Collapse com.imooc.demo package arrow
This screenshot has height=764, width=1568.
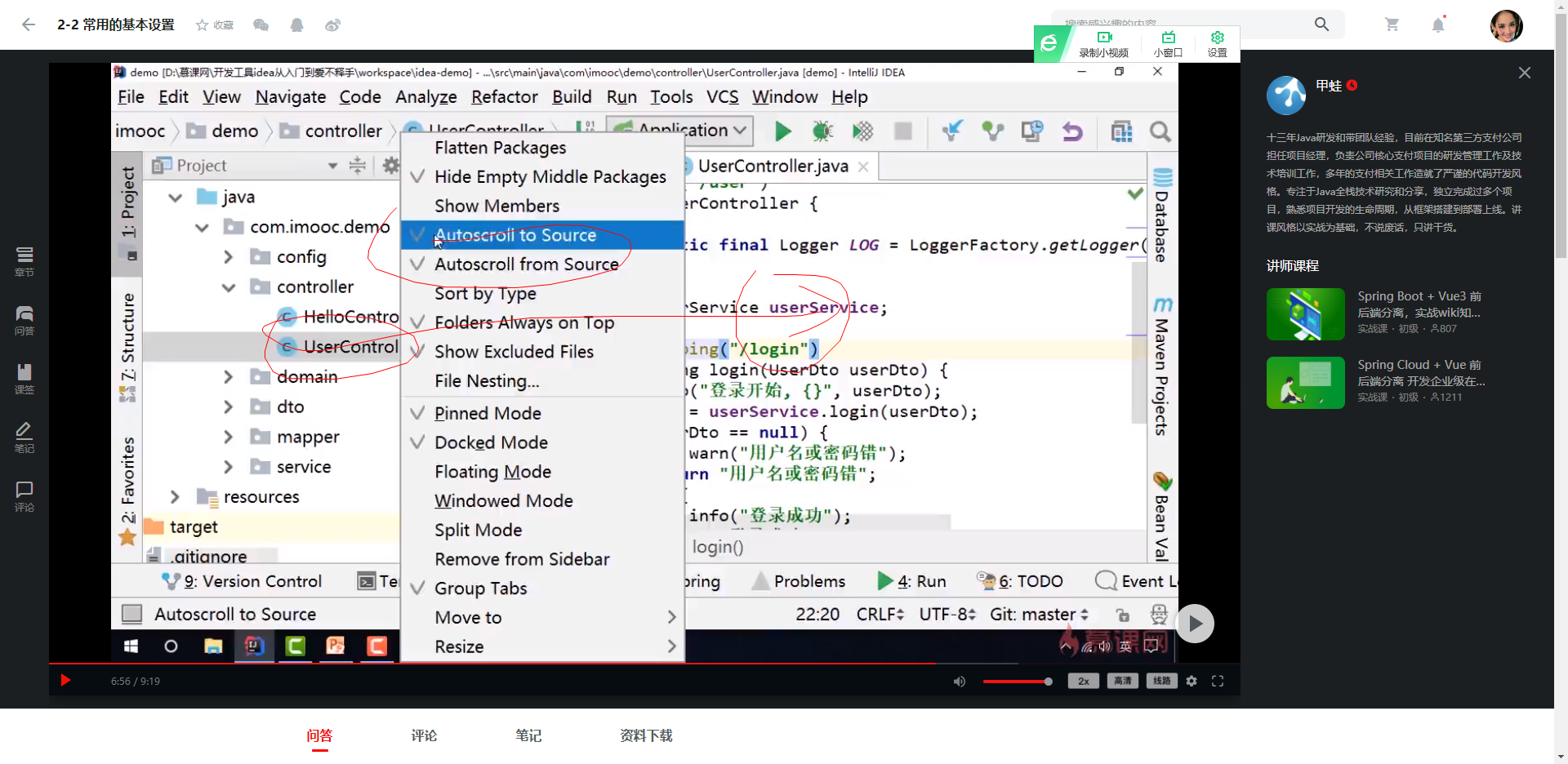click(x=202, y=228)
